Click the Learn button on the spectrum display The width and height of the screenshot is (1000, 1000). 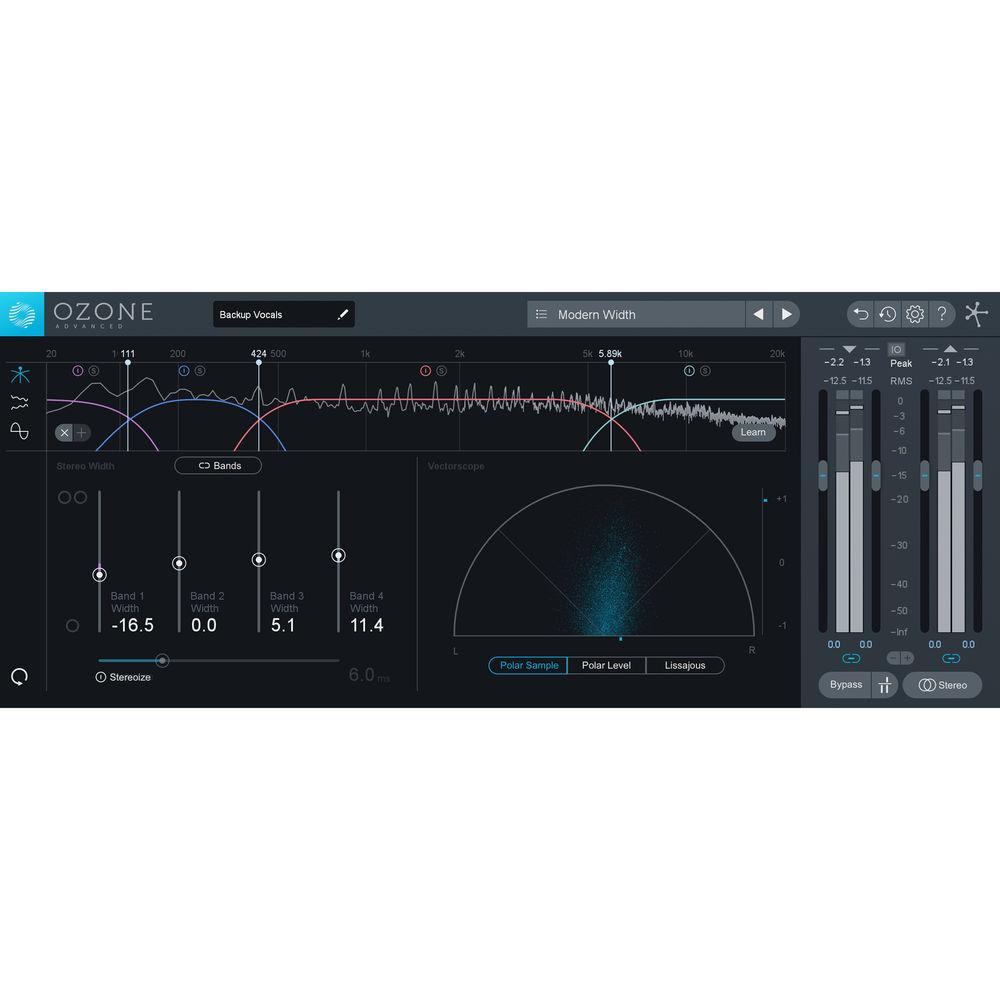(x=754, y=432)
